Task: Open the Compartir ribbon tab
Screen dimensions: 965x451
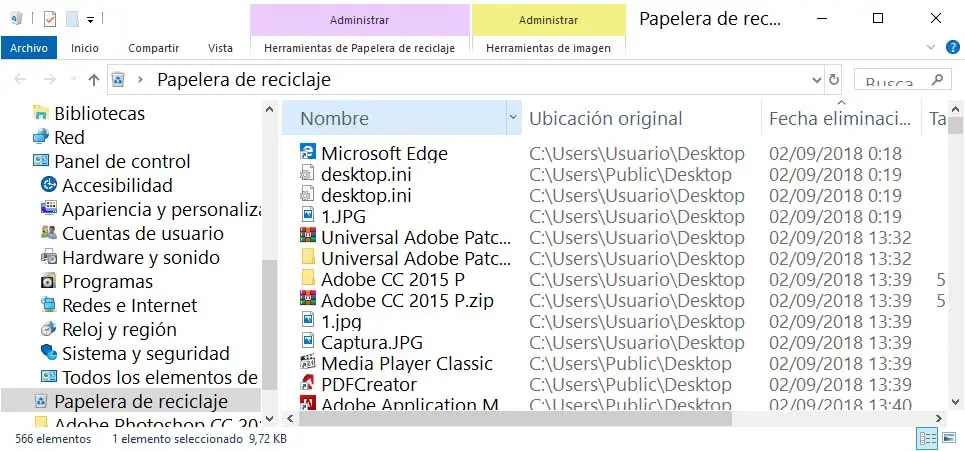Action: click(x=153, y=47)
